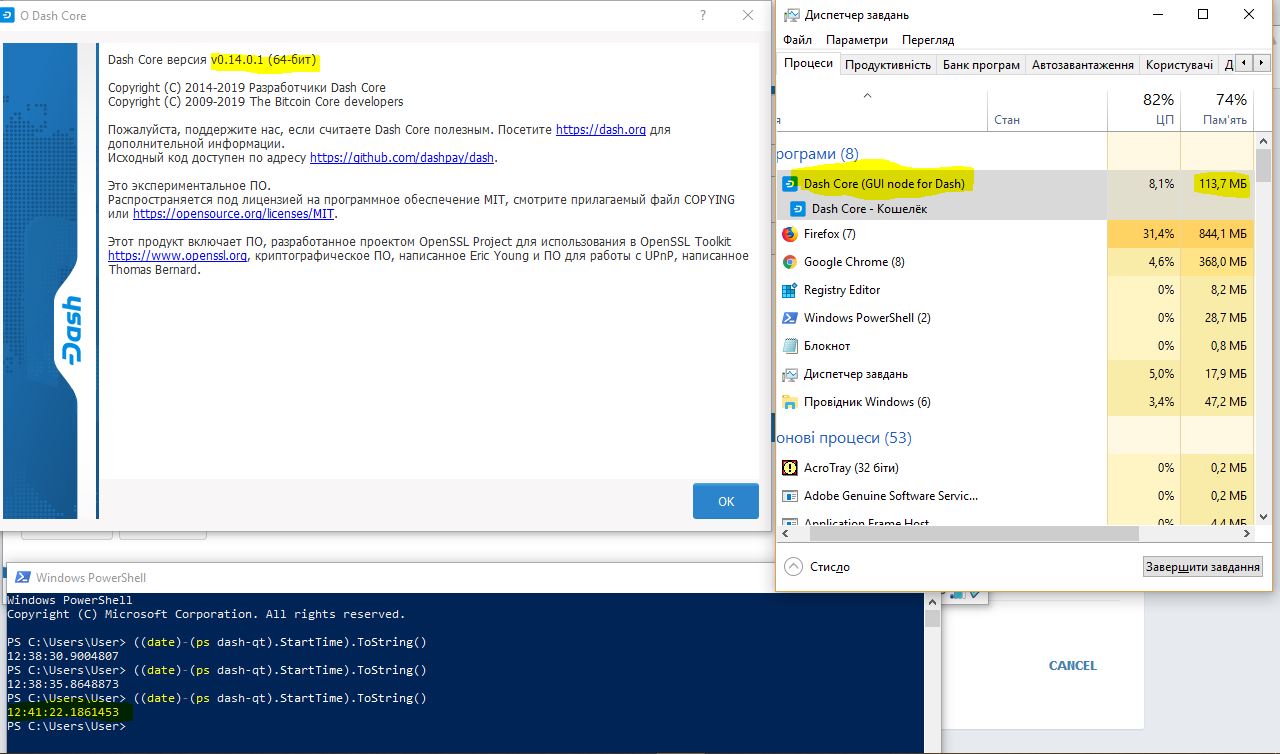Open the Файл menu in Task Manager
This screenshot has height=754, width=1280.
click(798, 40)
